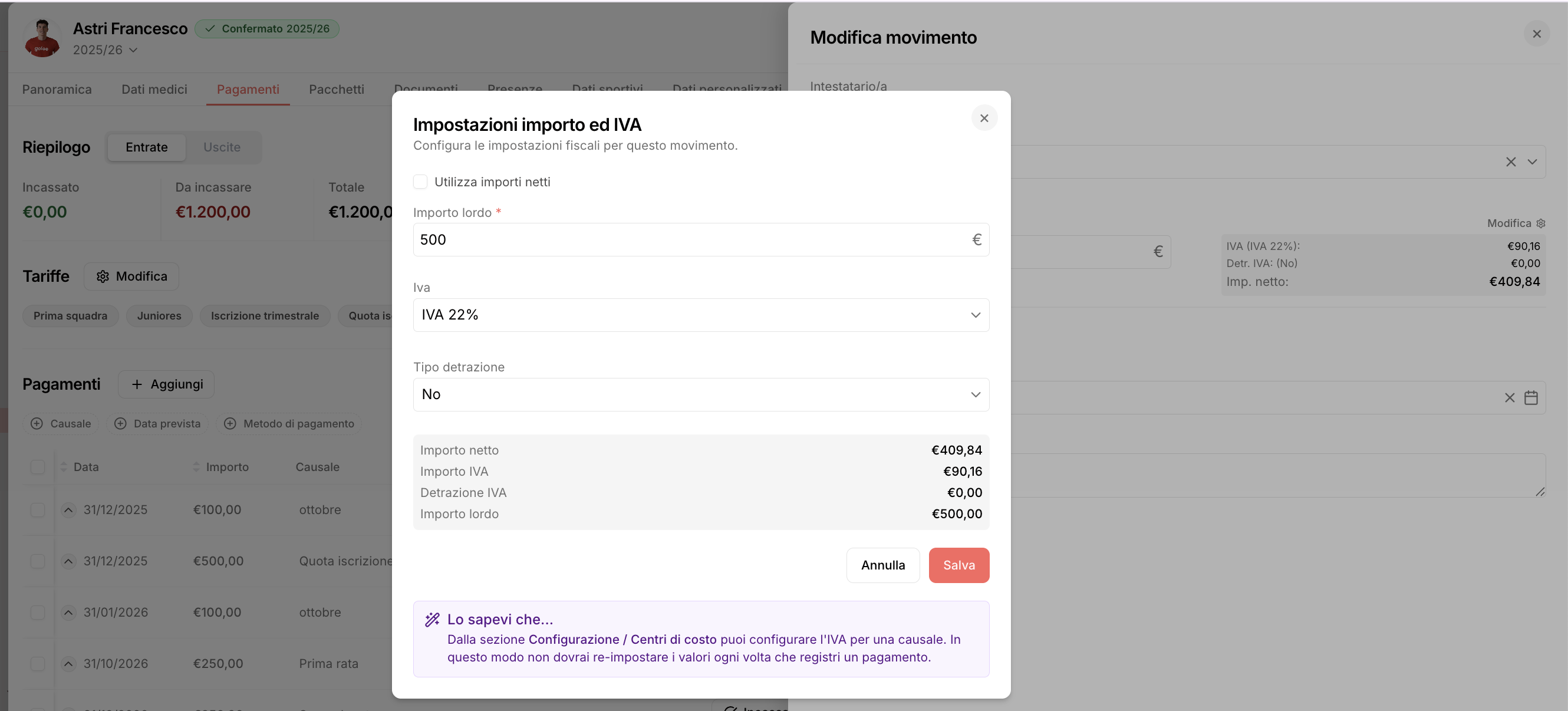Switch to the Dati medici tab

click(154, 90)
